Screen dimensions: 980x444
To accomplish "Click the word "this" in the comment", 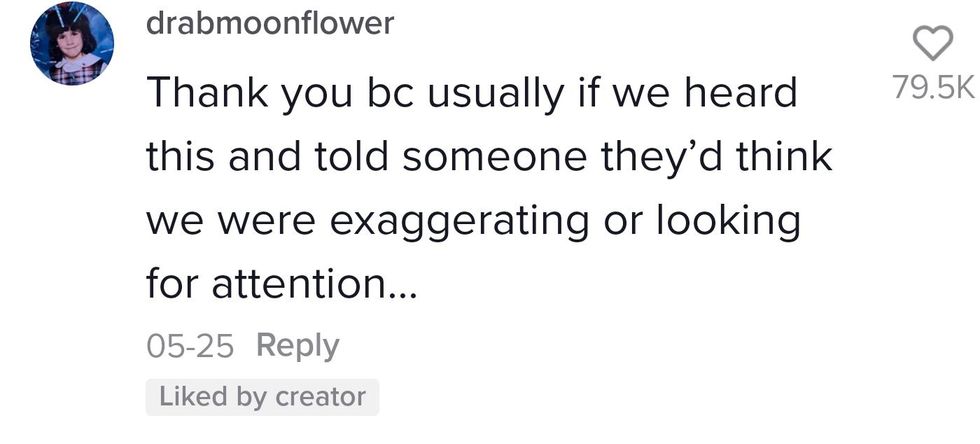I will (179, 157).
